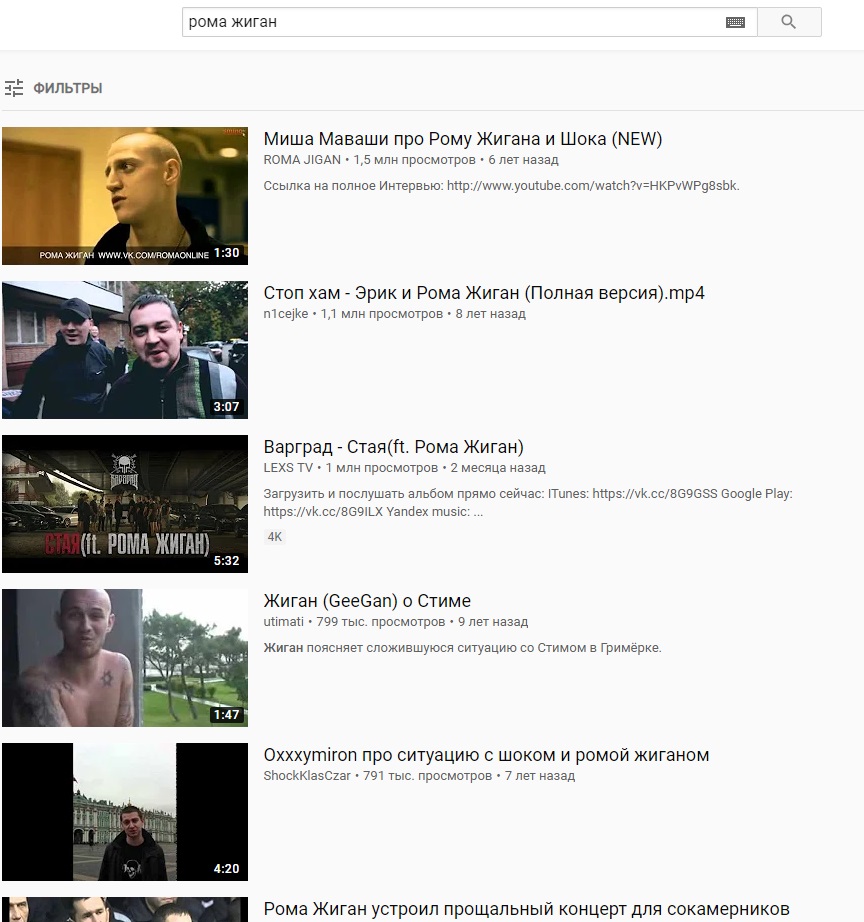Click the ФИЛЬТРЫ button label
864x922 pixels.
(x=68, y=88)
